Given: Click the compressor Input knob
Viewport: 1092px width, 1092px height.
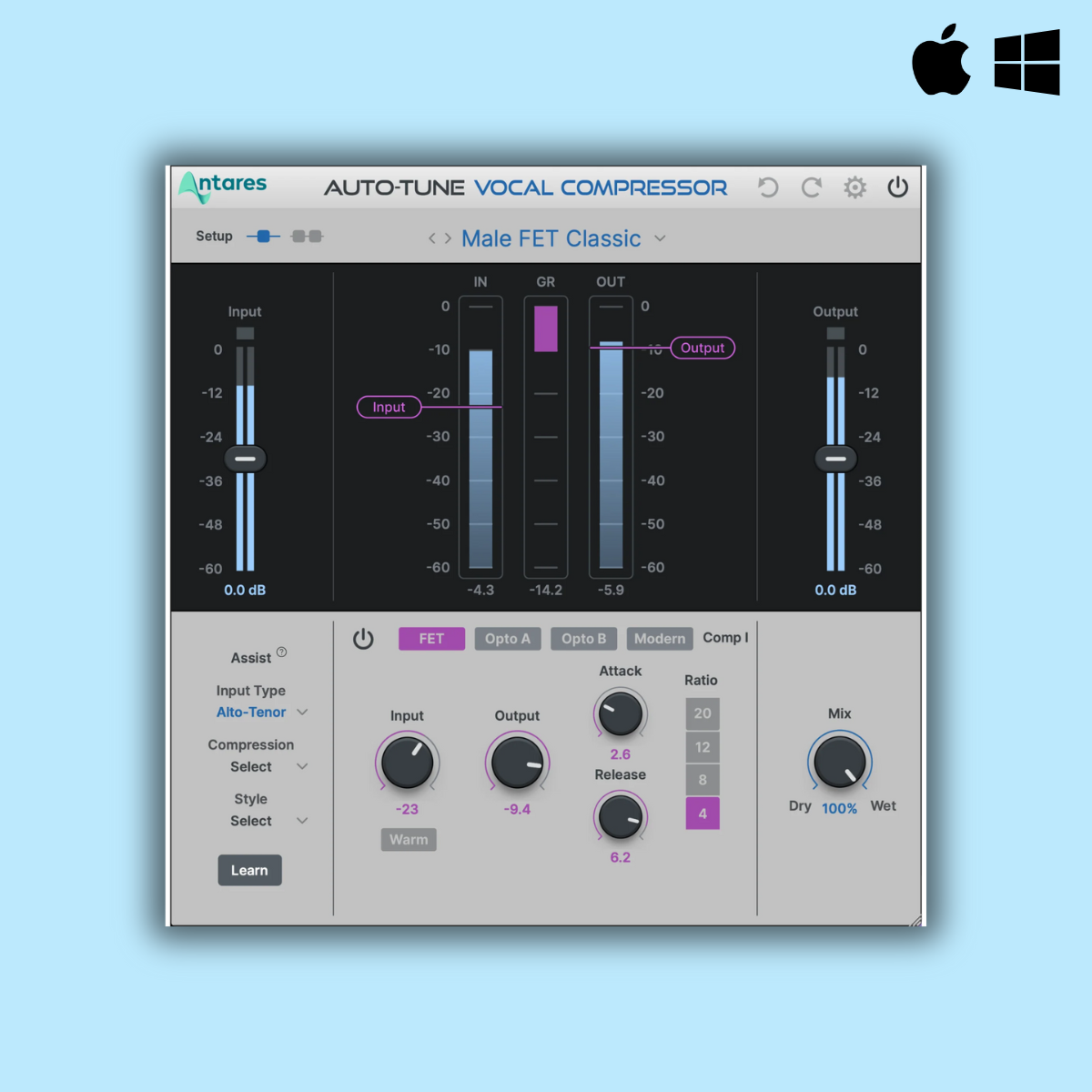Looking at the screenshot, I should click(x=407, y=763).
